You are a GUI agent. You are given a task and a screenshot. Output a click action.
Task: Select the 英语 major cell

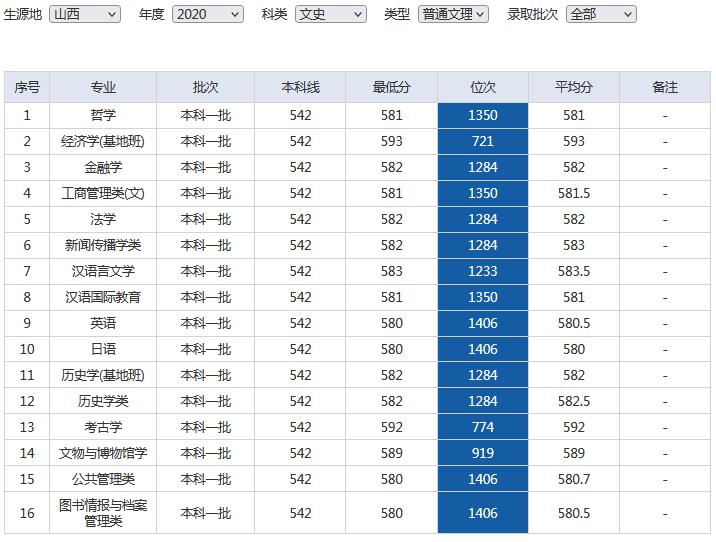103,324
